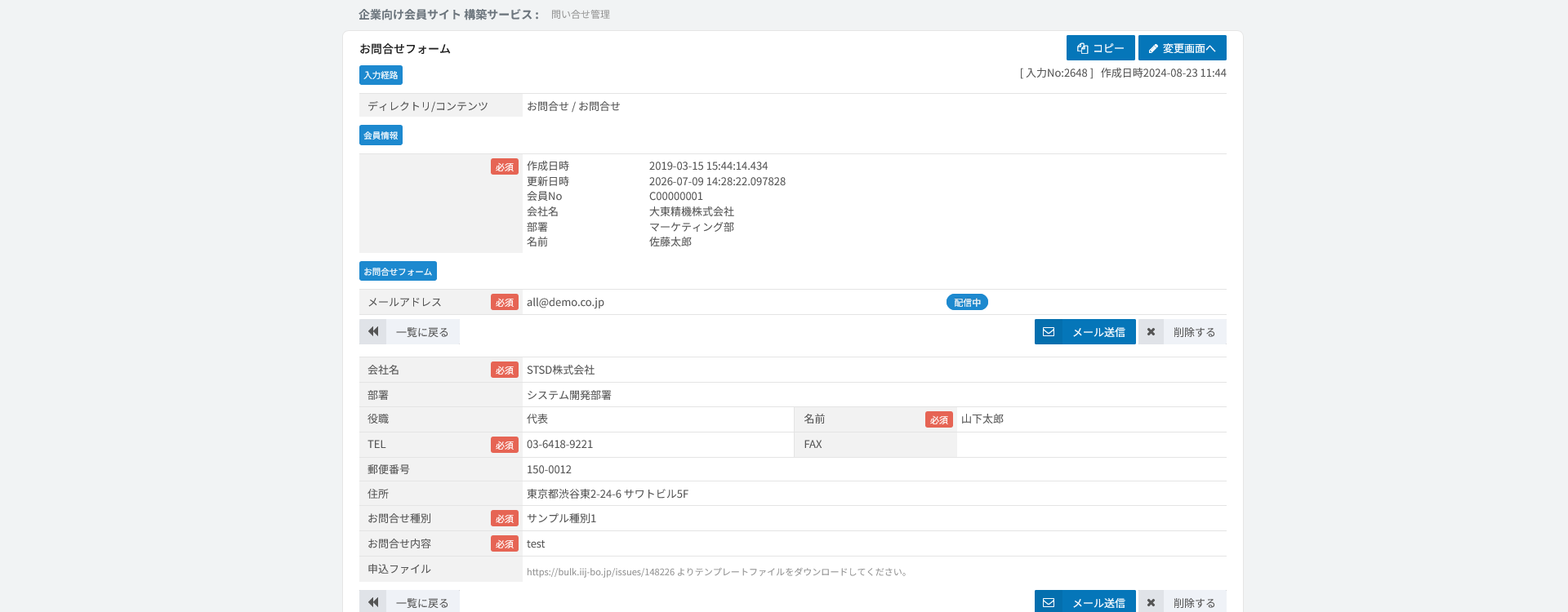Select the blue お問合せフォーム section tag

tap(398, 271)
